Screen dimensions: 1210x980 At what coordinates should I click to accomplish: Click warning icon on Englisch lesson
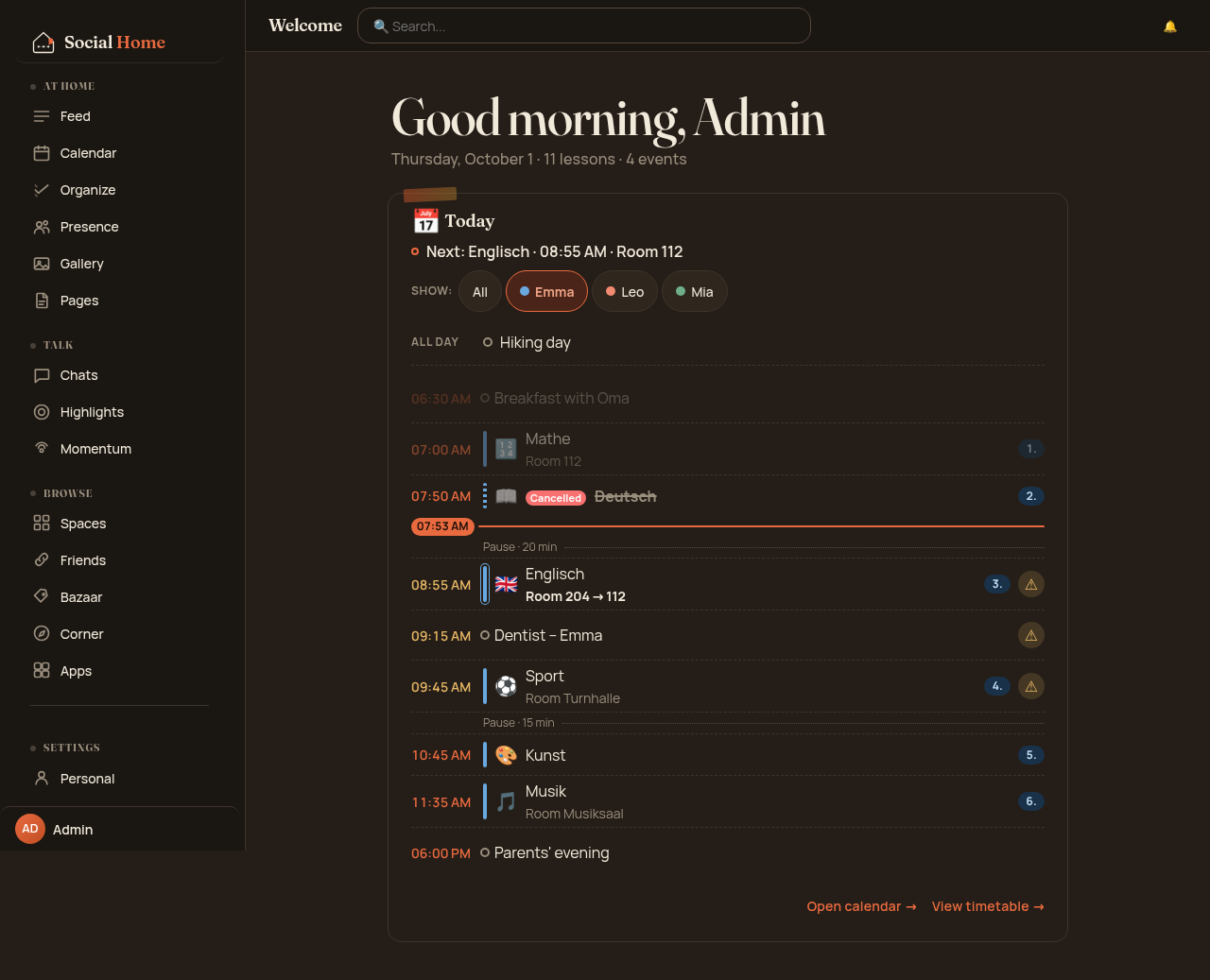pyautogui.click(x=1031, y=584)
